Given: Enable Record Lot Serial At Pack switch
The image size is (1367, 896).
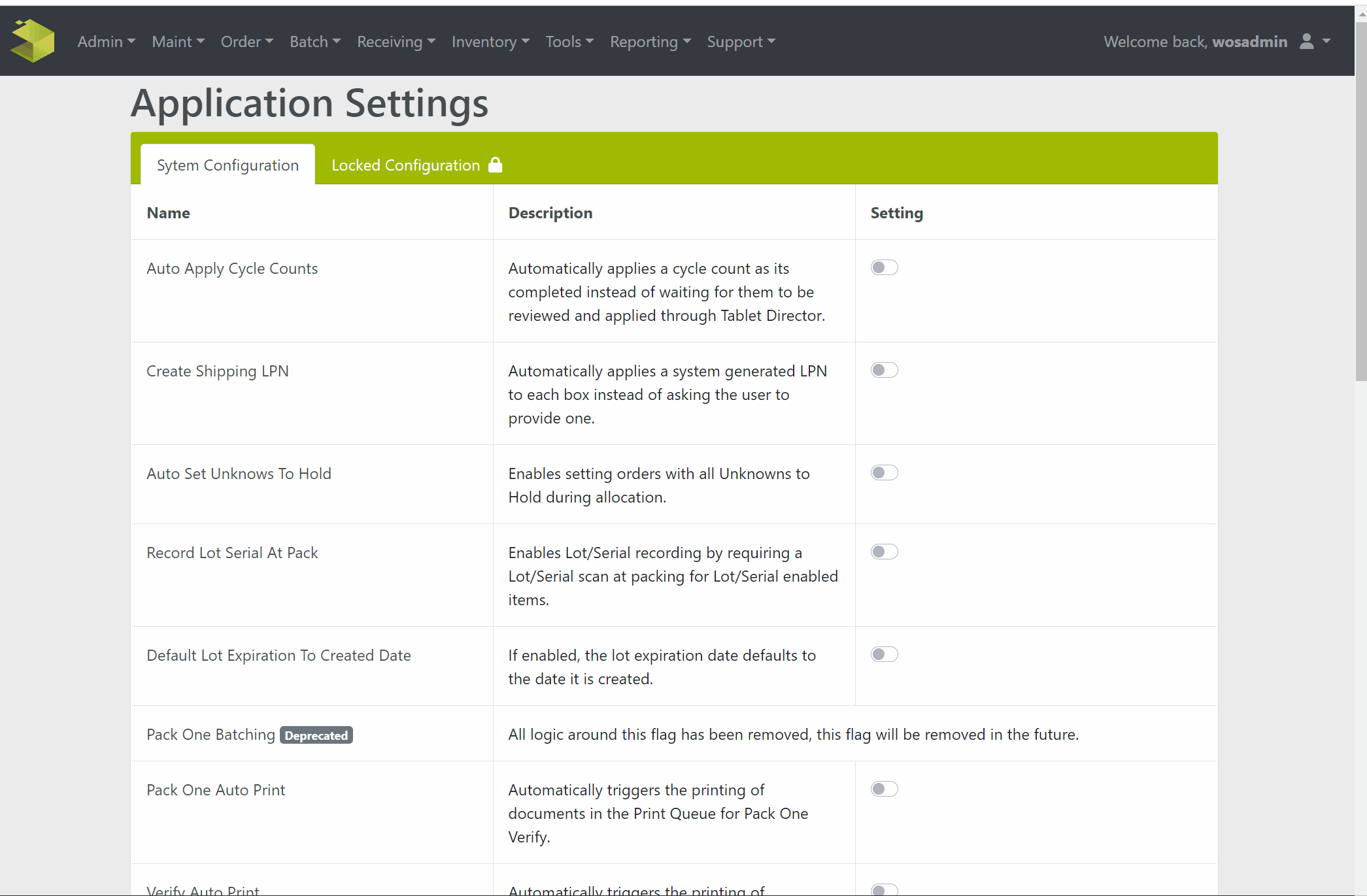Looking at the screenshot, I should 884,552.
